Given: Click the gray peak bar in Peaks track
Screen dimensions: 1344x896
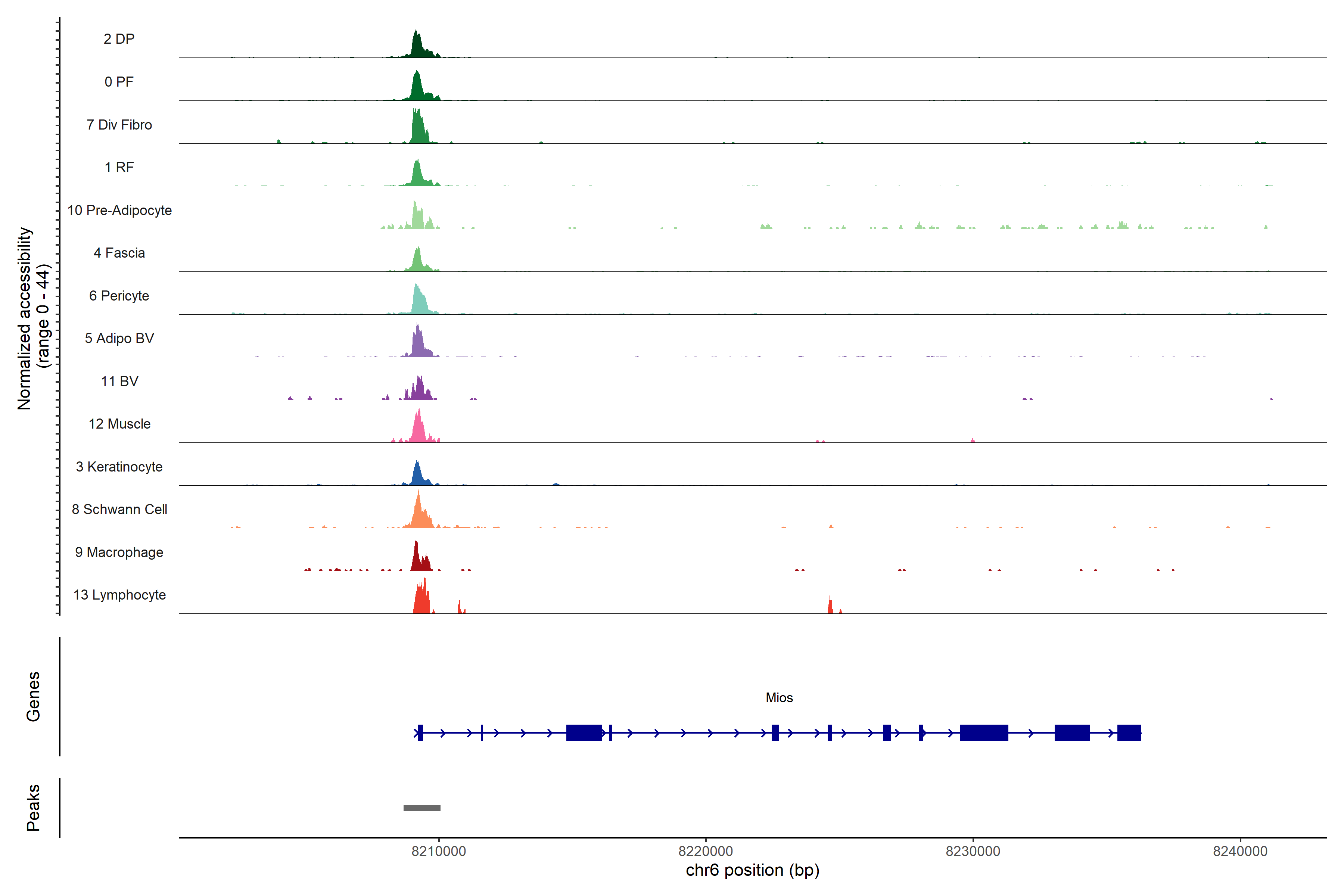Looking at the screenshot, I should 422,808.
